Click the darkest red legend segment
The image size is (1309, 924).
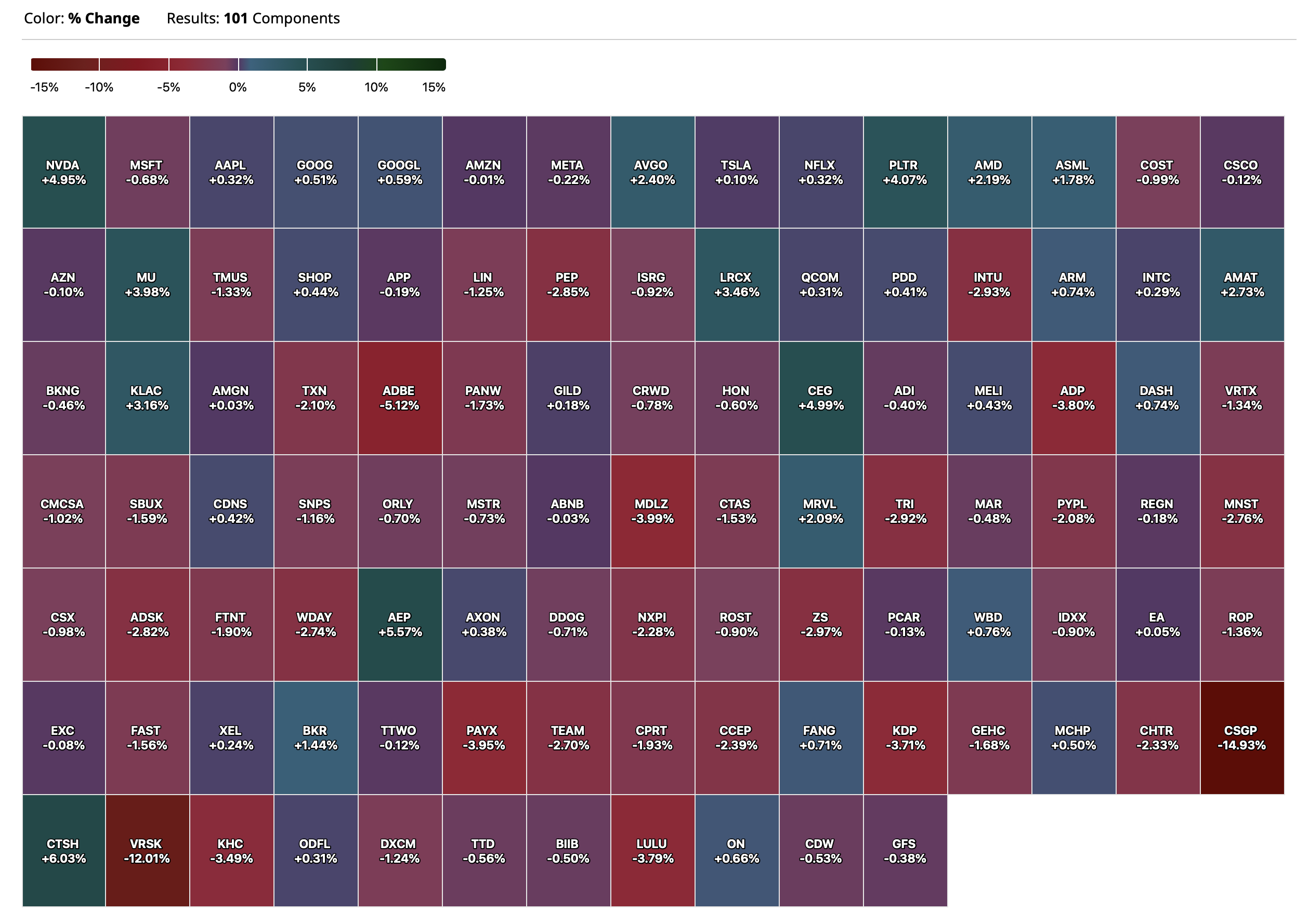tap(65, 64)
